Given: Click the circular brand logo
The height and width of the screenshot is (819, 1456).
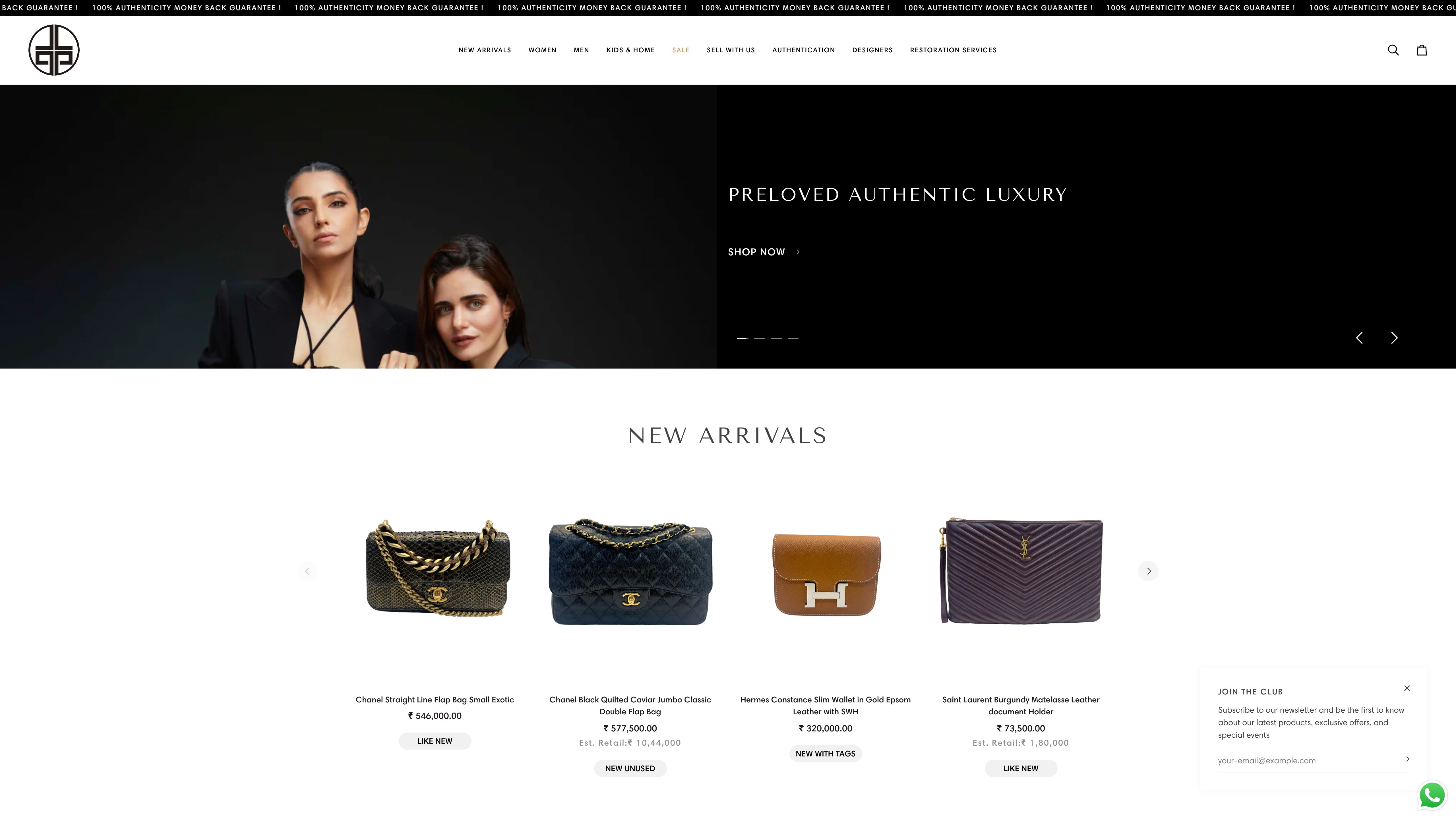Looking at the screenshot, I should pos(54,50).
